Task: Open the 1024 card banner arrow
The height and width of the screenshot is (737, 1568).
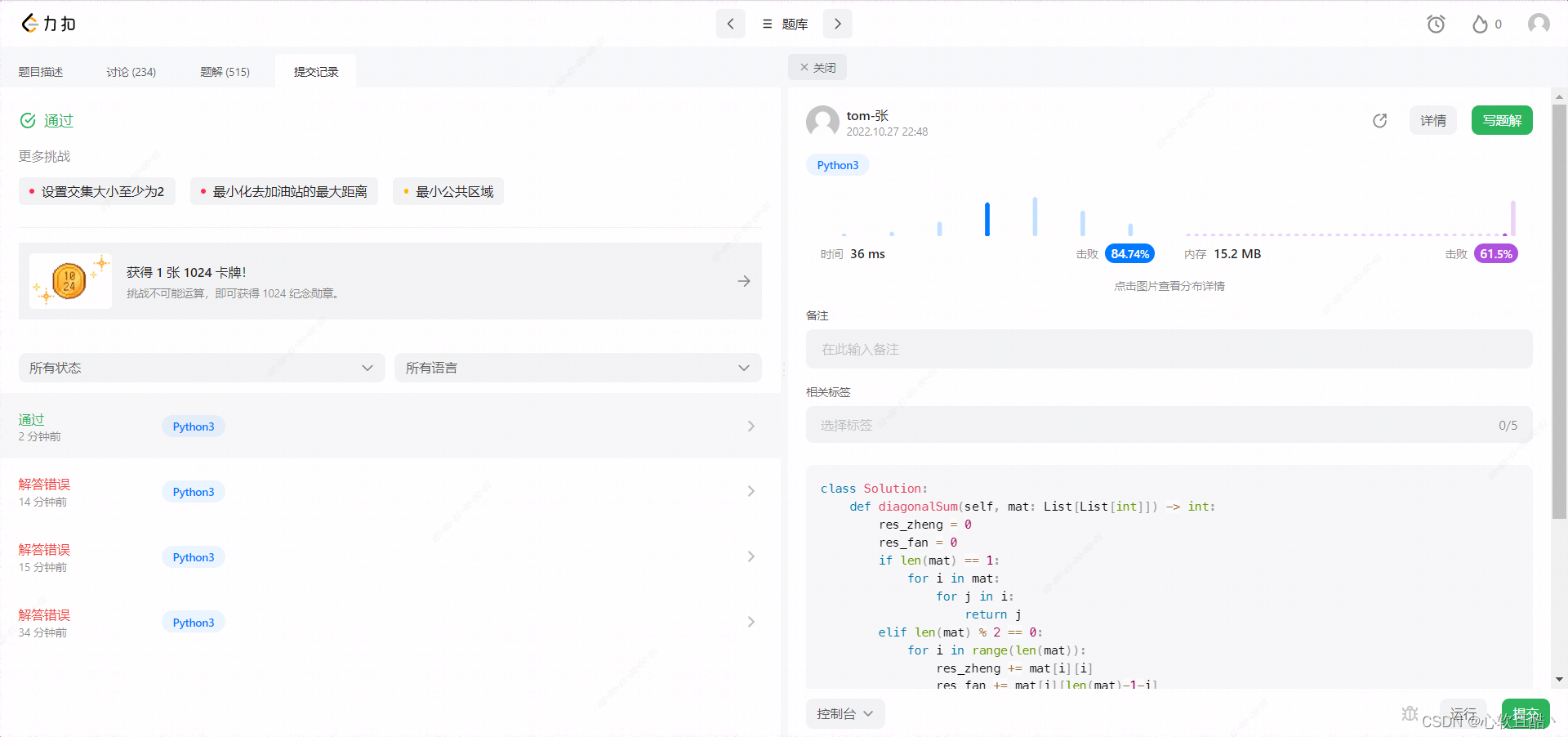Action: pos(743,280)
